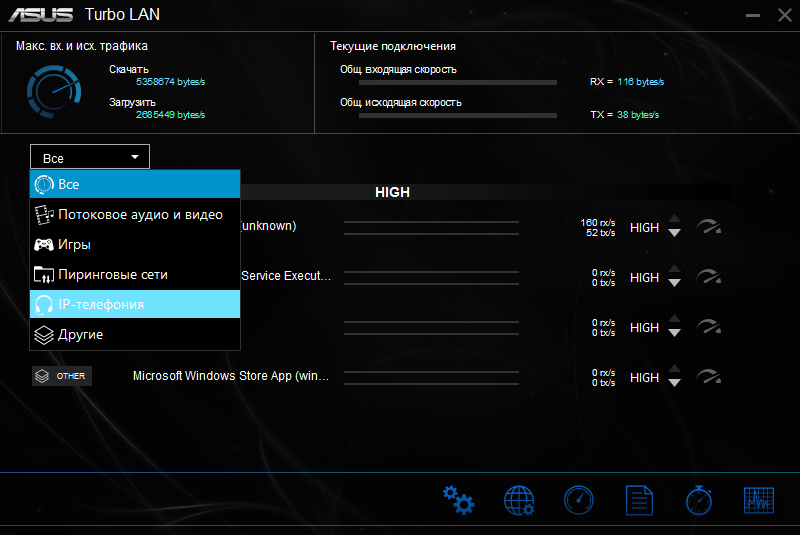Lower priority of the Service Execut... row
800x535 pixels.
(674, 283)
